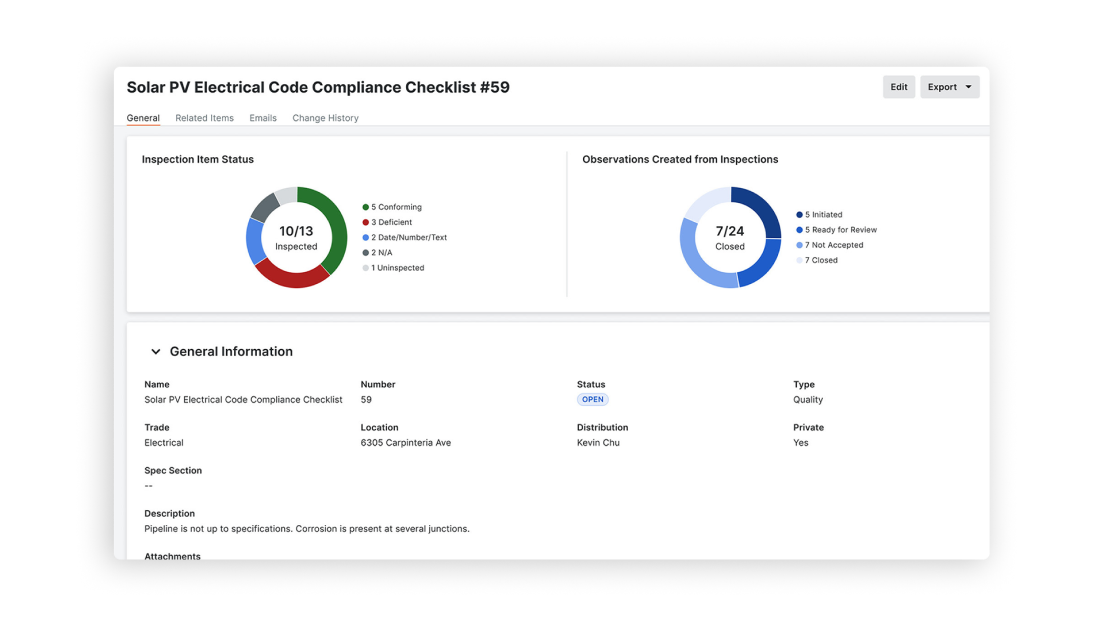The height and width of the screenshot is (621, 1104).
Task: Open the Change History tab
Action: coord(325,117)
